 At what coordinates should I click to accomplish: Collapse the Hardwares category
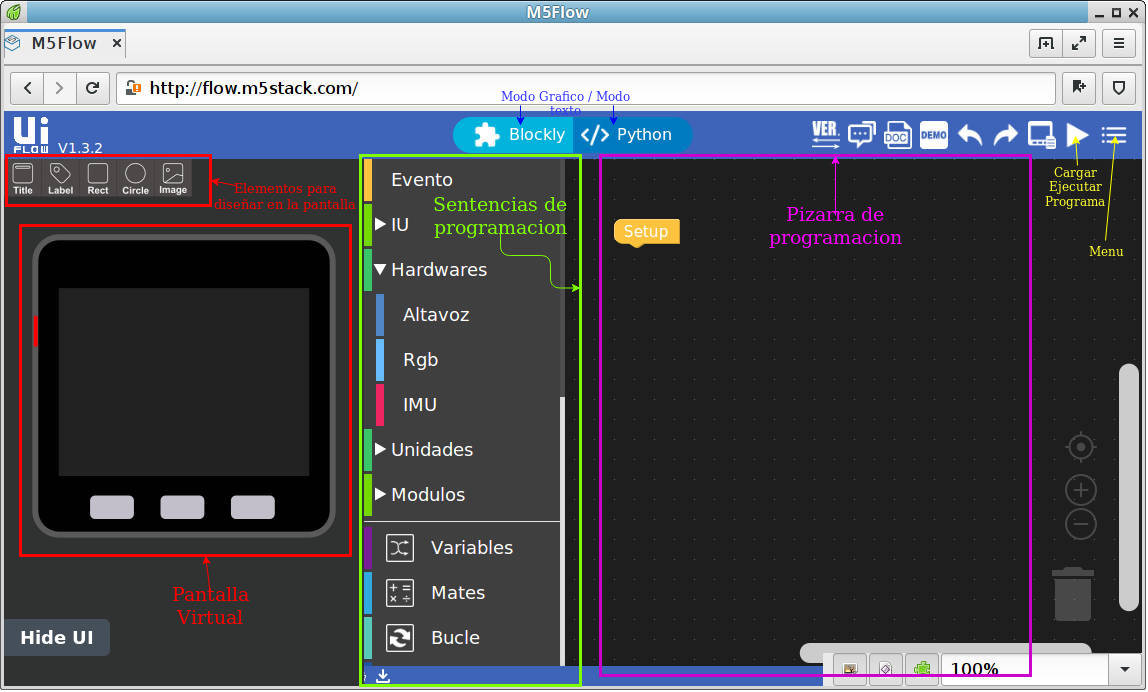(380, 269)
